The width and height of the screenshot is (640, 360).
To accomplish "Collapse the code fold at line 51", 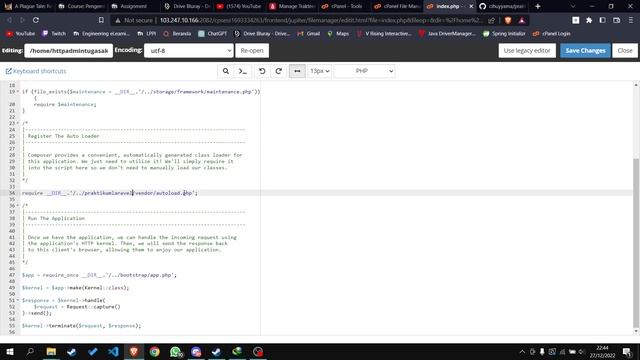I will click(18, 300).
